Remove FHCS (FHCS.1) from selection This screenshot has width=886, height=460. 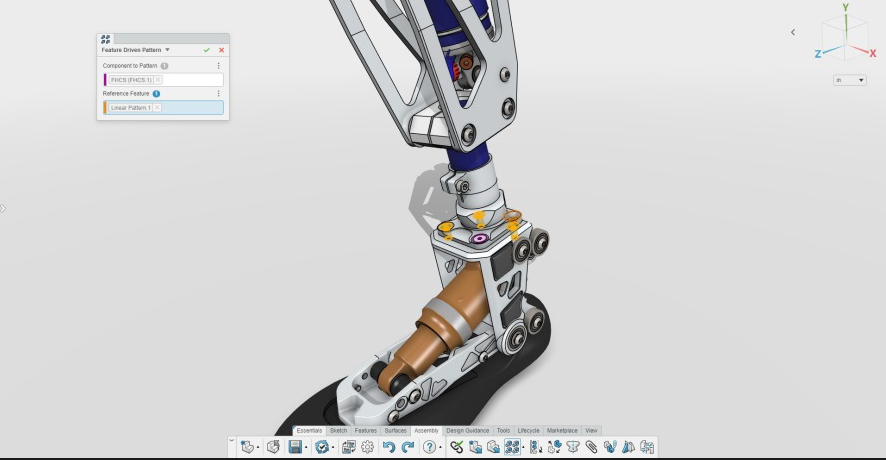[158, 80]
